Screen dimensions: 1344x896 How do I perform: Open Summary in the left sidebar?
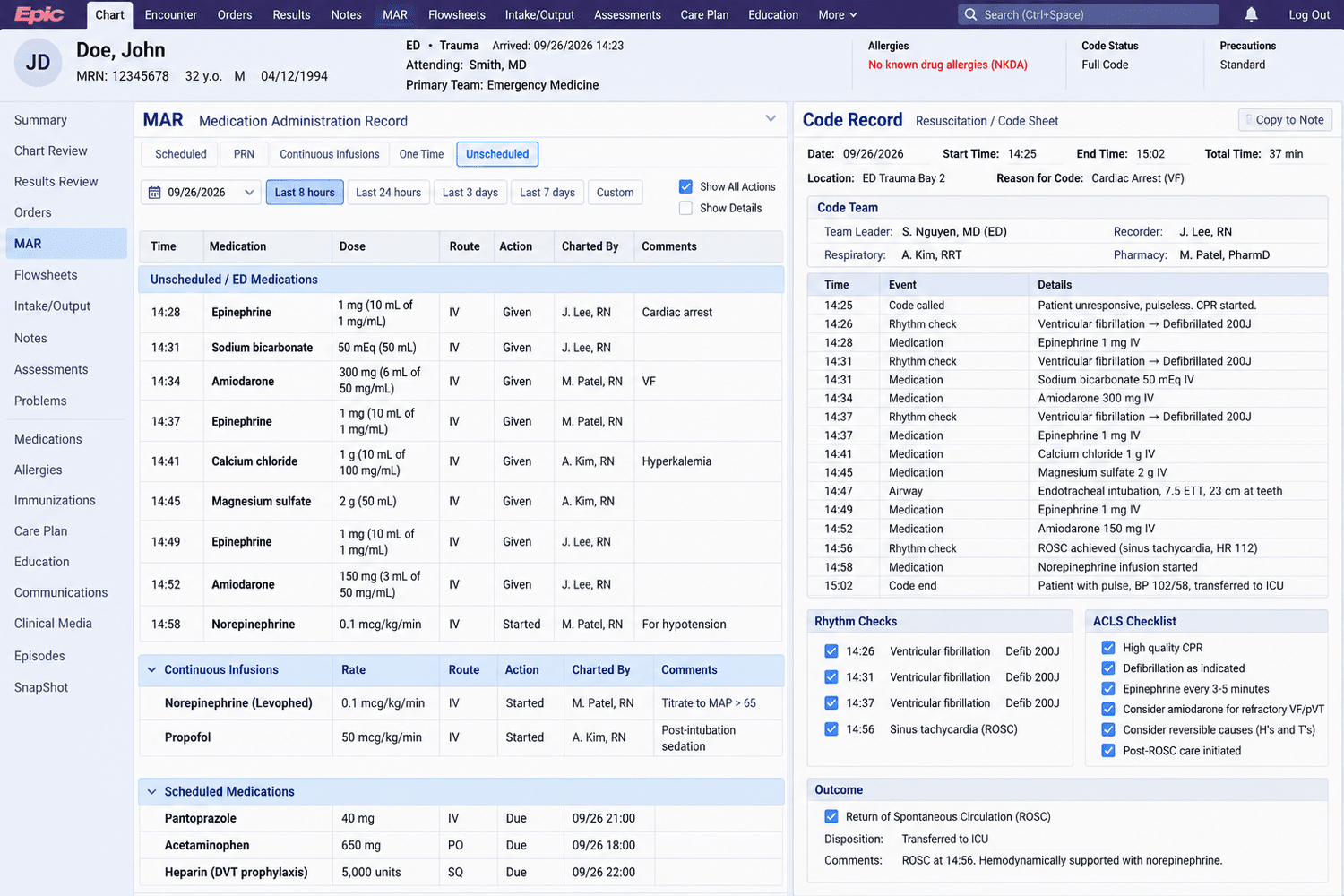pyautogui.click(x=40, y=120)
